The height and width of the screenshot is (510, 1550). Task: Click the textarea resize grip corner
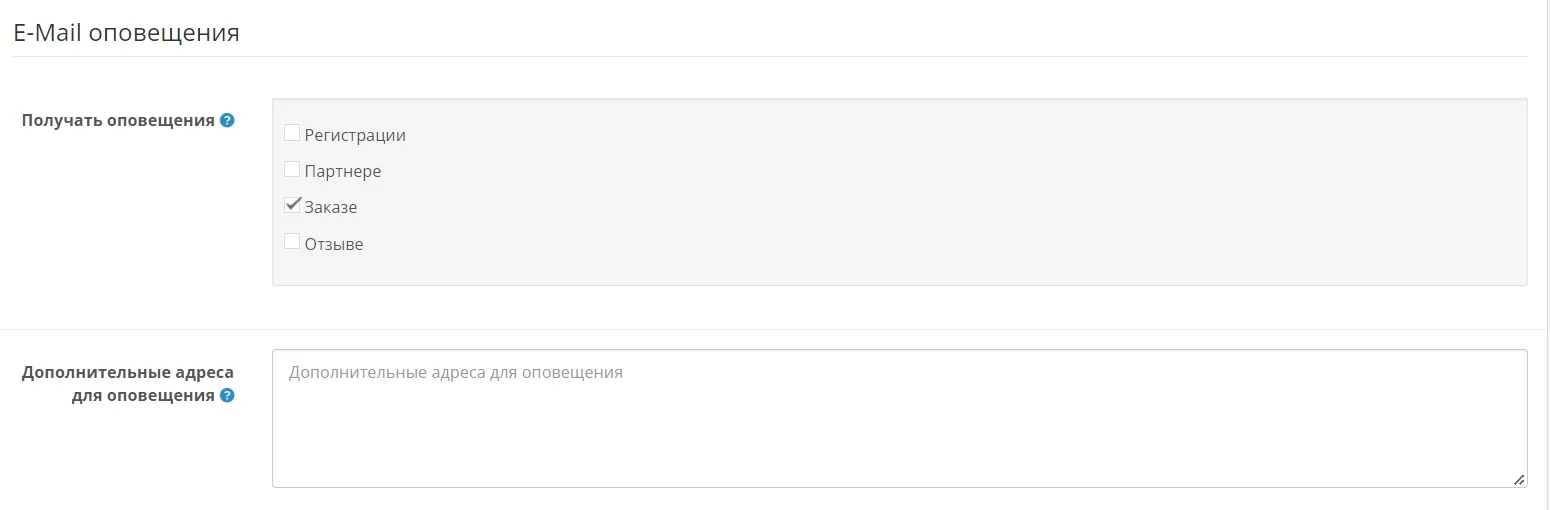tap(1519, 480)
